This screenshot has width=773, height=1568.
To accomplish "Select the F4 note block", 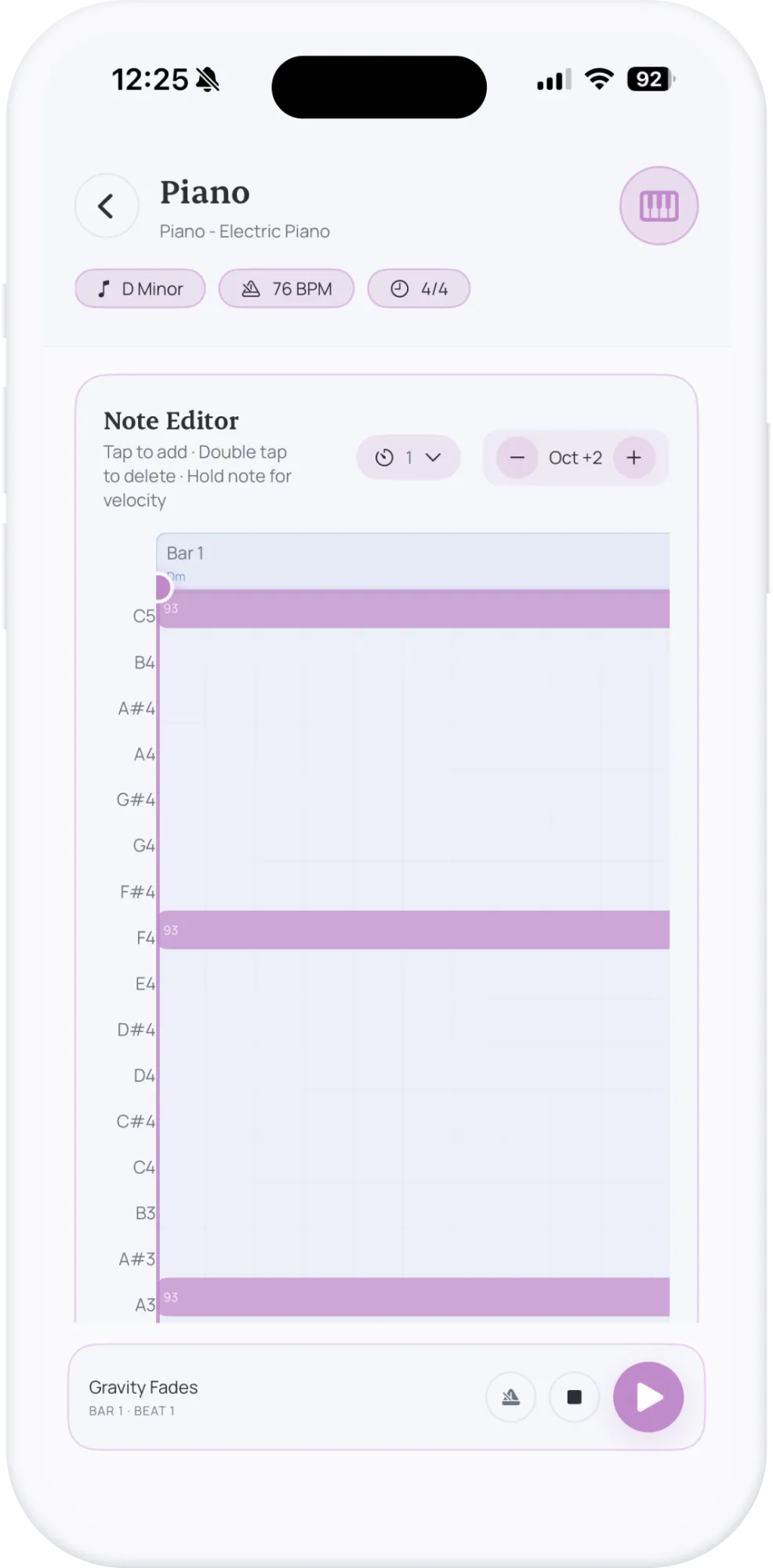I will click(x=414, y=931).
